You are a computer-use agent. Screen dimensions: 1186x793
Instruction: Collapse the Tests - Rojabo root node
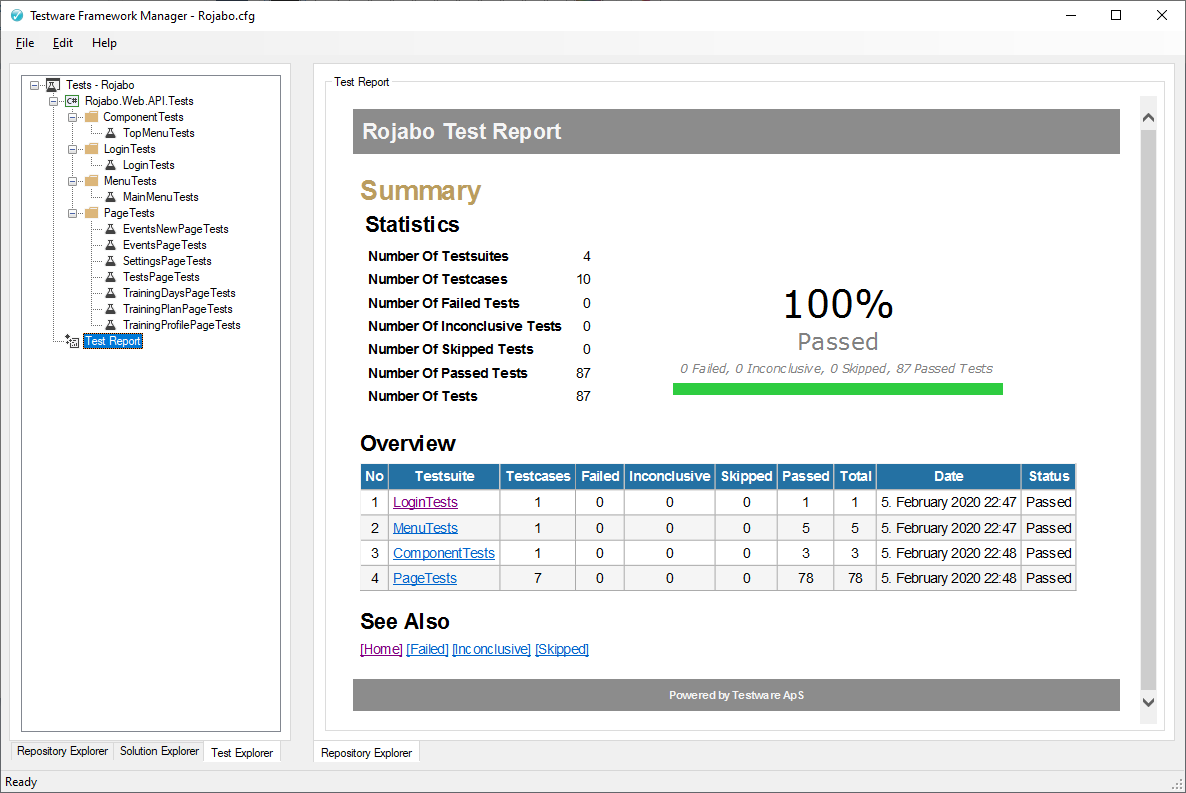[x=34, y=85]
